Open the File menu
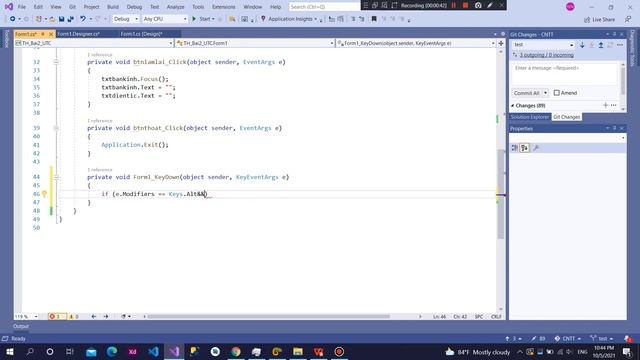 (22, 7)
